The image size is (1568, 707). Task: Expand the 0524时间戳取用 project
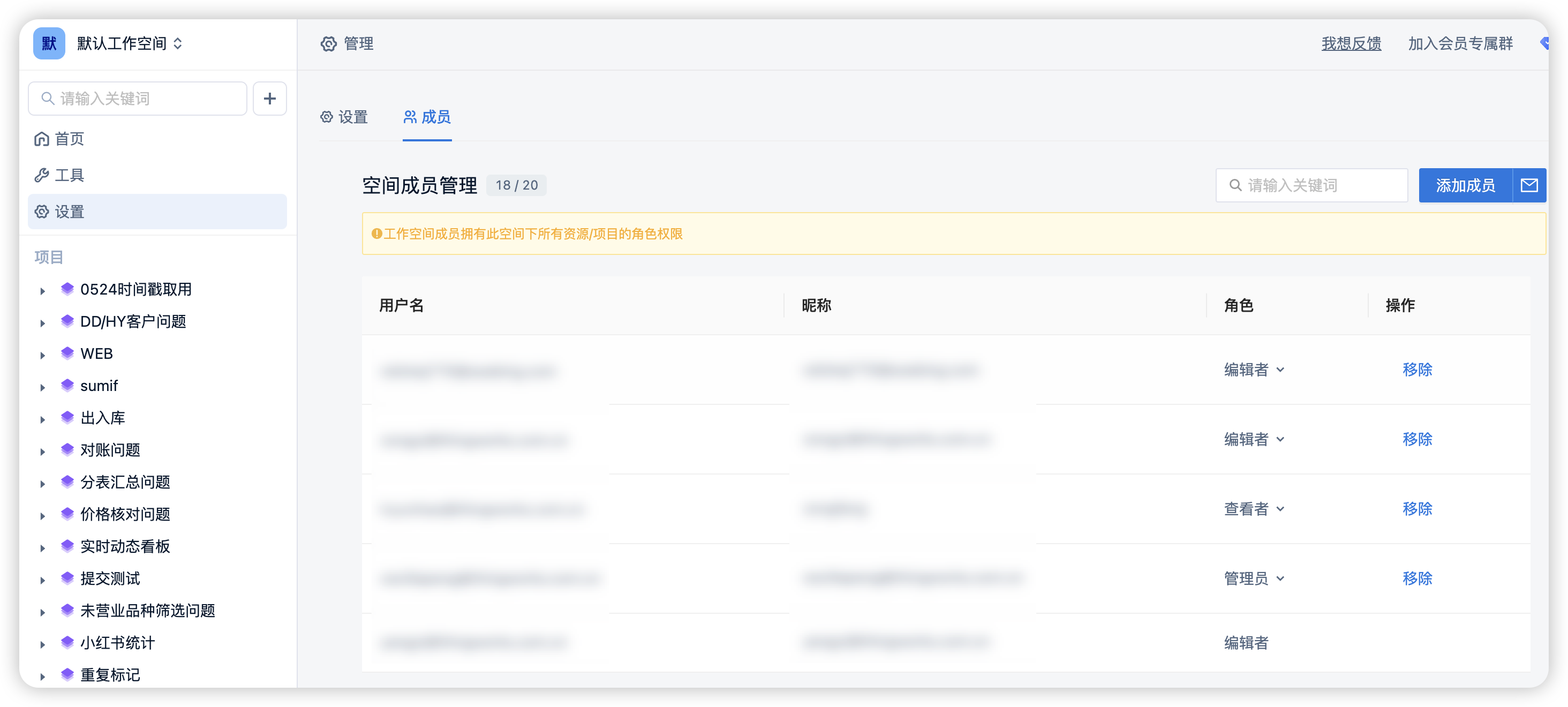(43, 290)
